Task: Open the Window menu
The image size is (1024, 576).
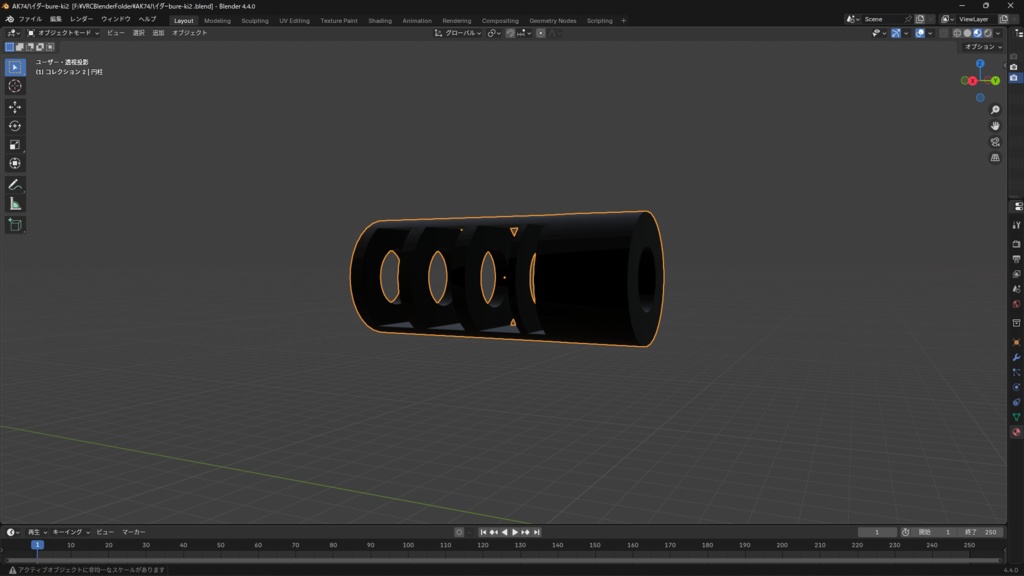Action: 116,20
